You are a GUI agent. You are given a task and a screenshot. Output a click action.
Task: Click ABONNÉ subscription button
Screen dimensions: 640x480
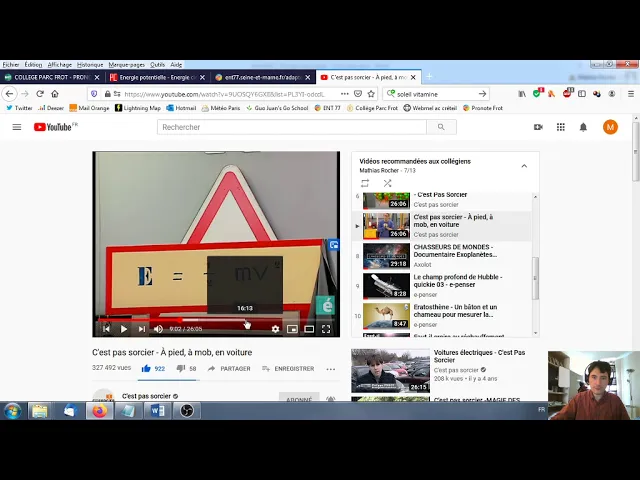coord(299,398)
